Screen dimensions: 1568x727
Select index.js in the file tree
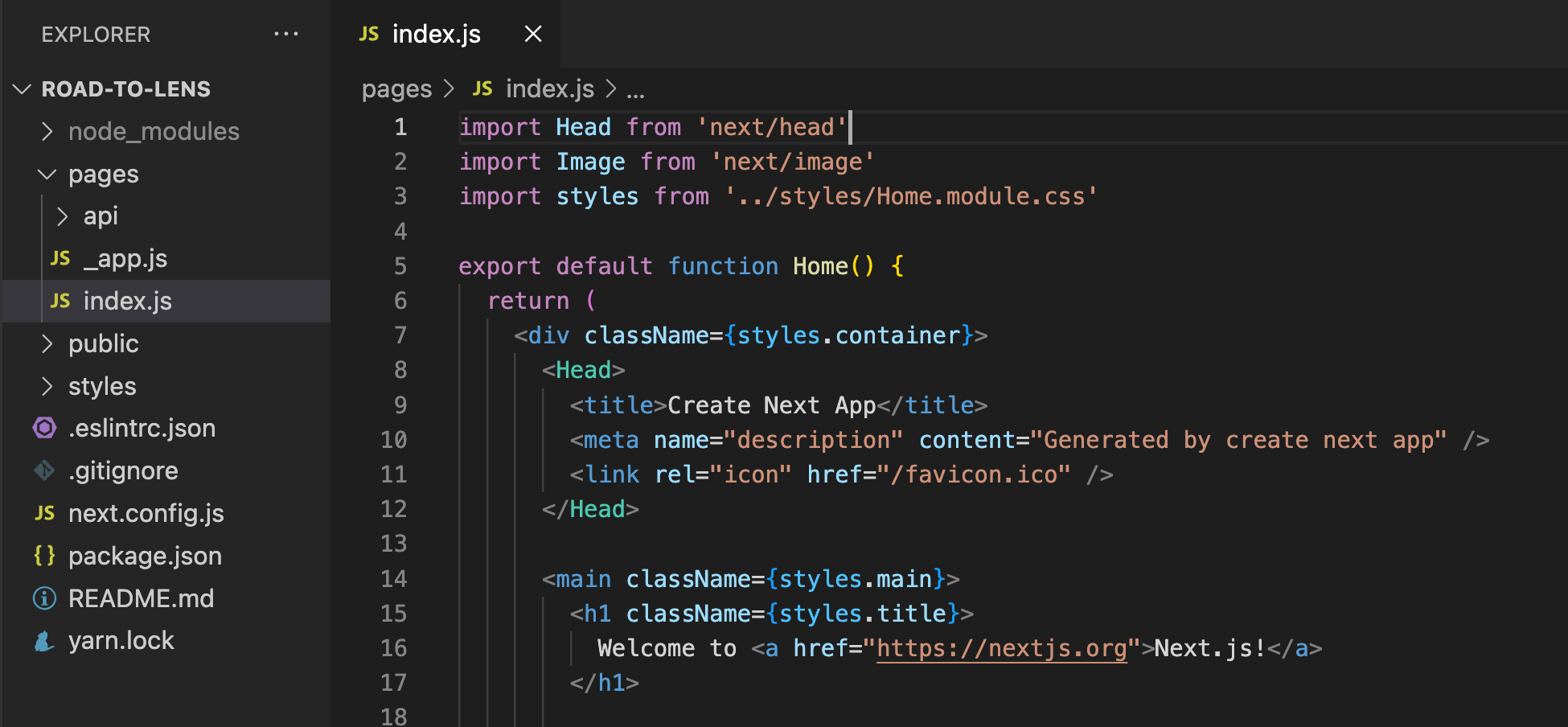[x=167, y=301]
